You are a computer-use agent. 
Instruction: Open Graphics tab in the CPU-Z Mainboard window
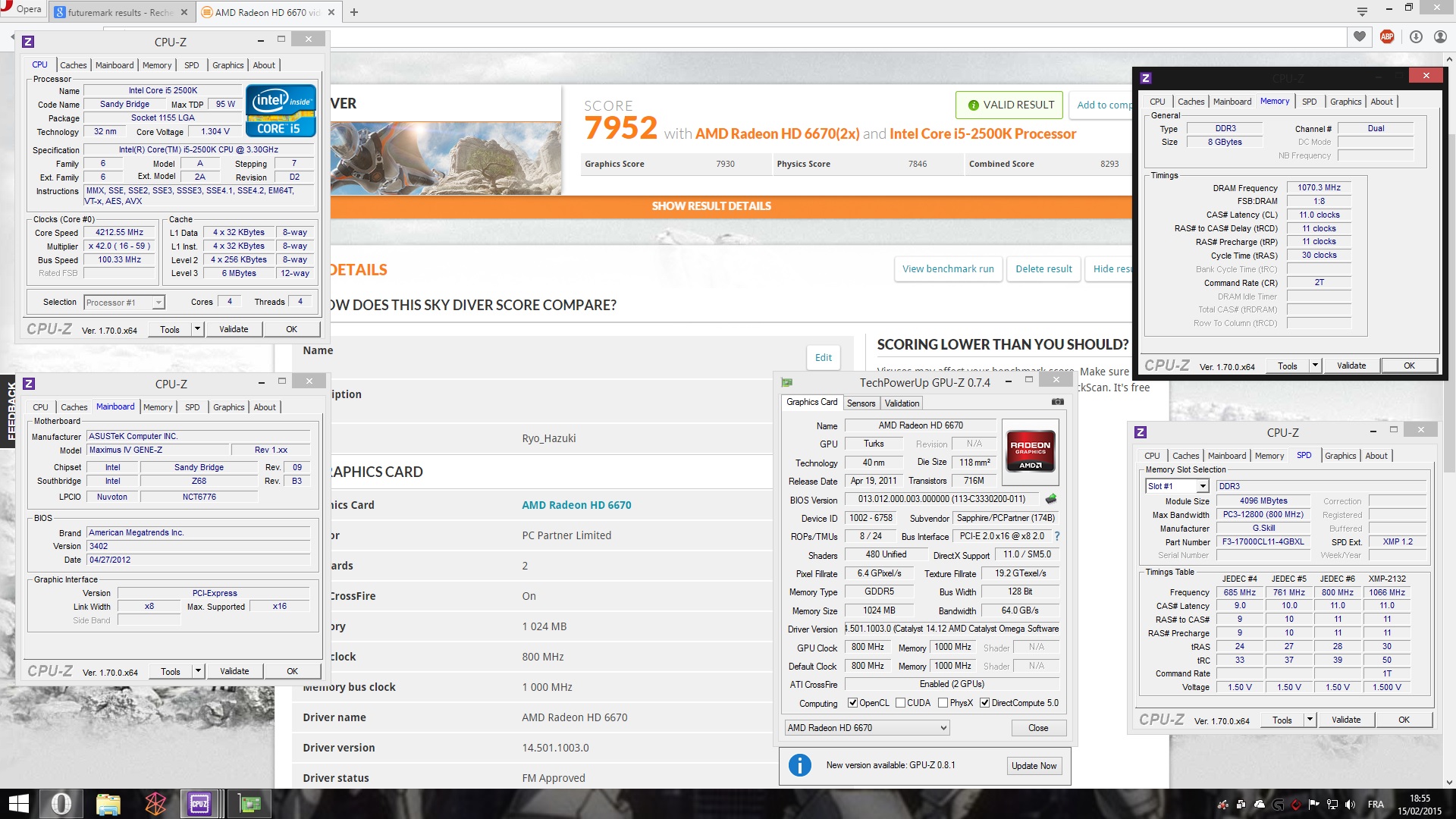tap(229, 407)
